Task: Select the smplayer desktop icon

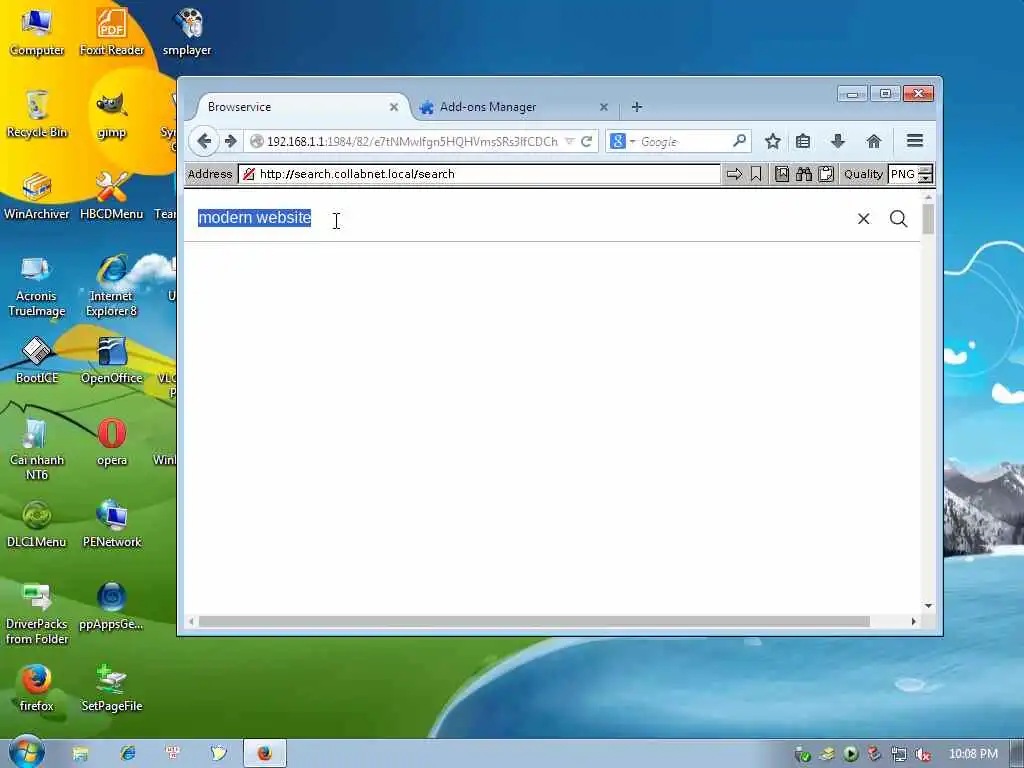Action: click(x=187, y=33)
